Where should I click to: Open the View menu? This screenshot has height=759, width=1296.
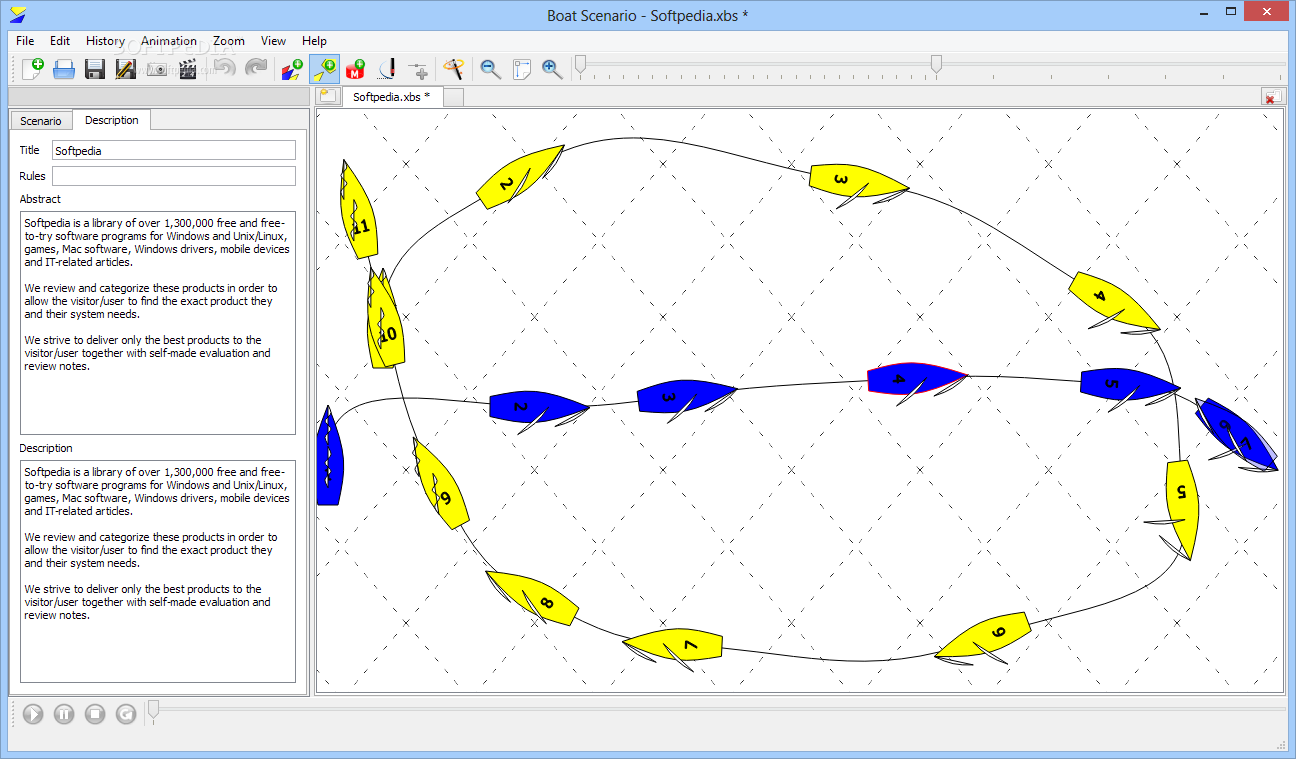273,41
